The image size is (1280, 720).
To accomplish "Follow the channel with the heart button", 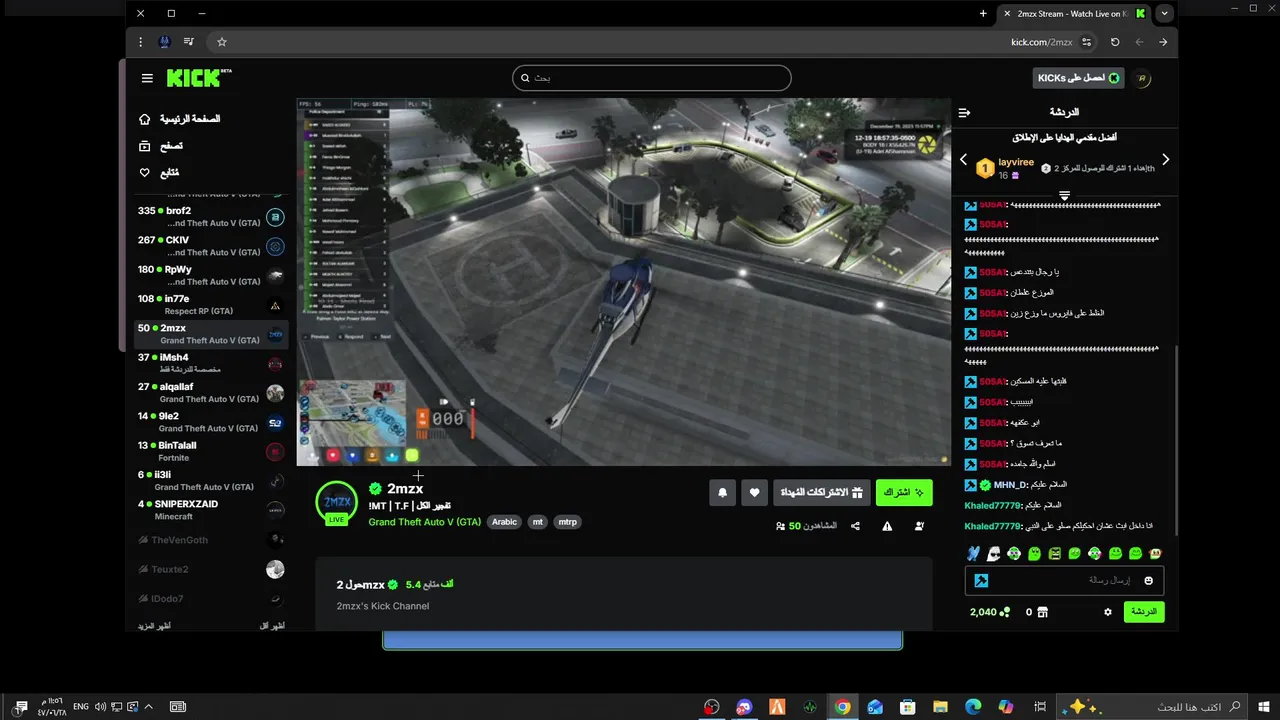I will (755, 492).
